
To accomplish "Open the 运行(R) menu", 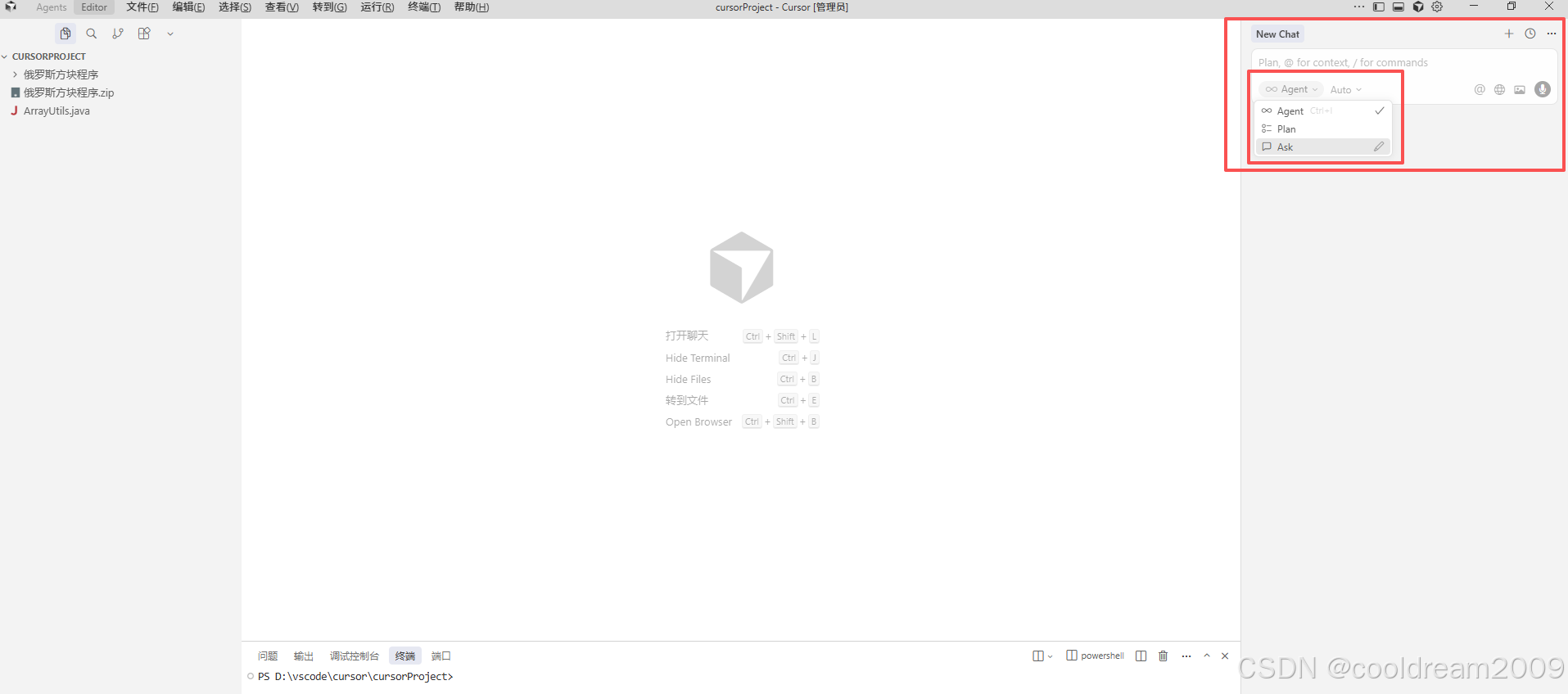I will click(377, 7).
